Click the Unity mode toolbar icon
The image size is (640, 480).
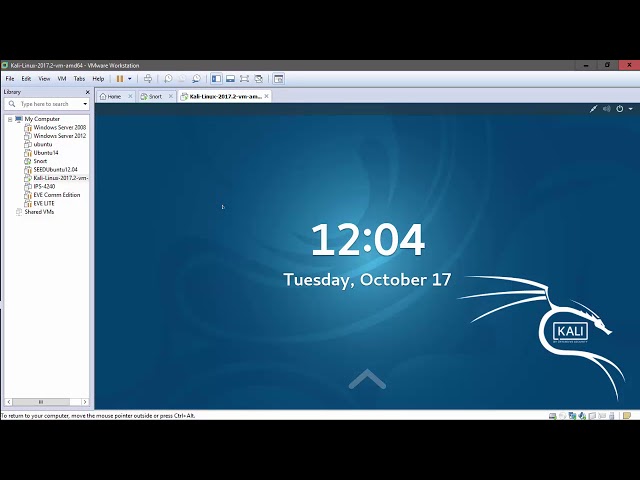point(258,79)
